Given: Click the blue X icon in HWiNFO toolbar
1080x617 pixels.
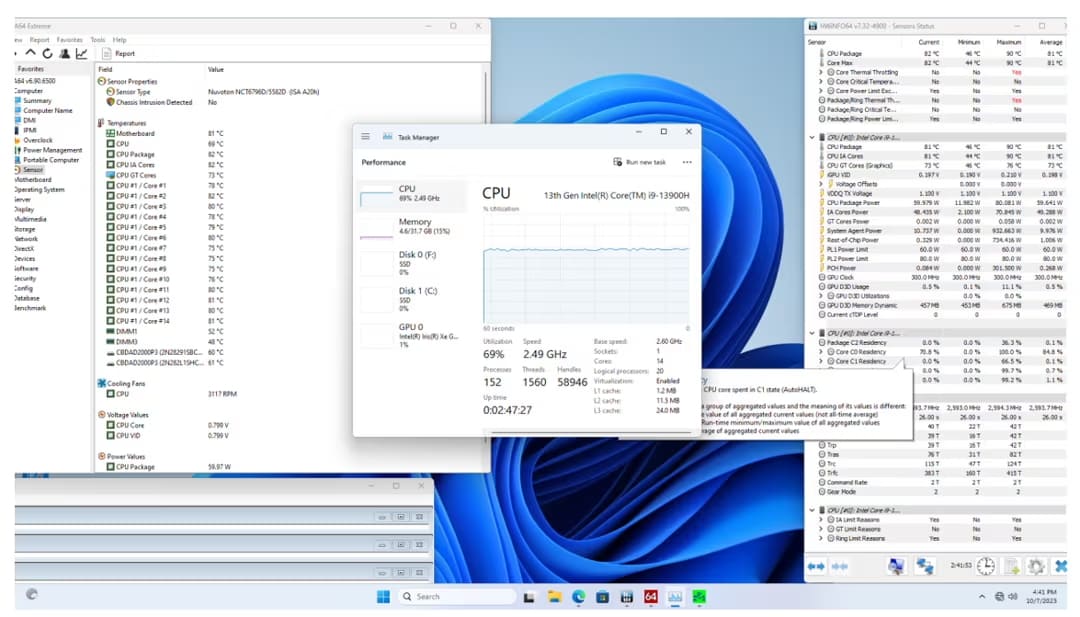Looking at the screenshot, I should coord(1061,566).
